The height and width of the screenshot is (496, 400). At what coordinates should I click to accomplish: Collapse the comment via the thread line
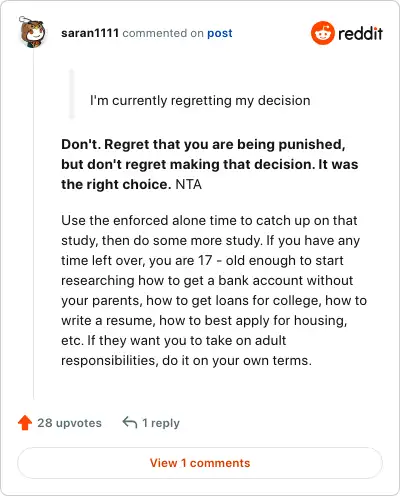tap(34, 223)
